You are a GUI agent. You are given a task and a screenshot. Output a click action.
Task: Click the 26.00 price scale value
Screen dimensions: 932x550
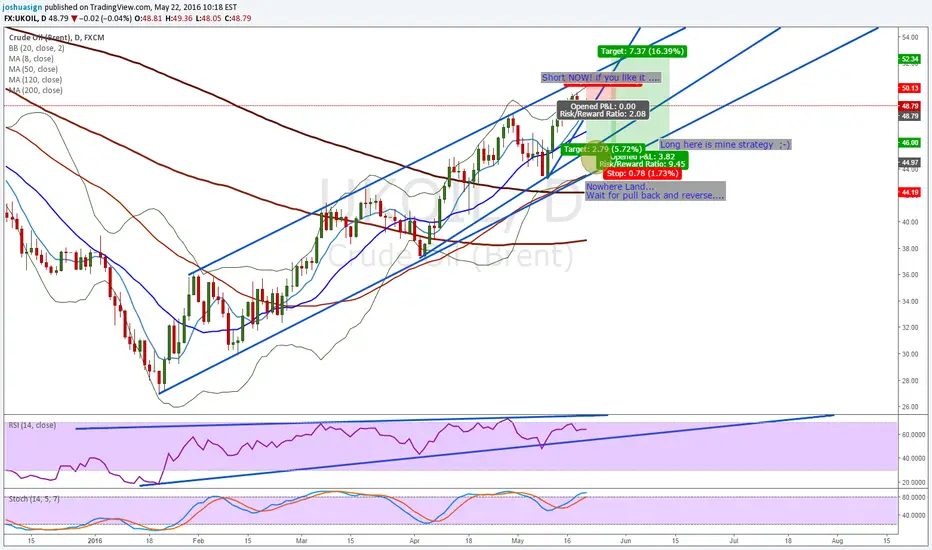click(910, 407)
